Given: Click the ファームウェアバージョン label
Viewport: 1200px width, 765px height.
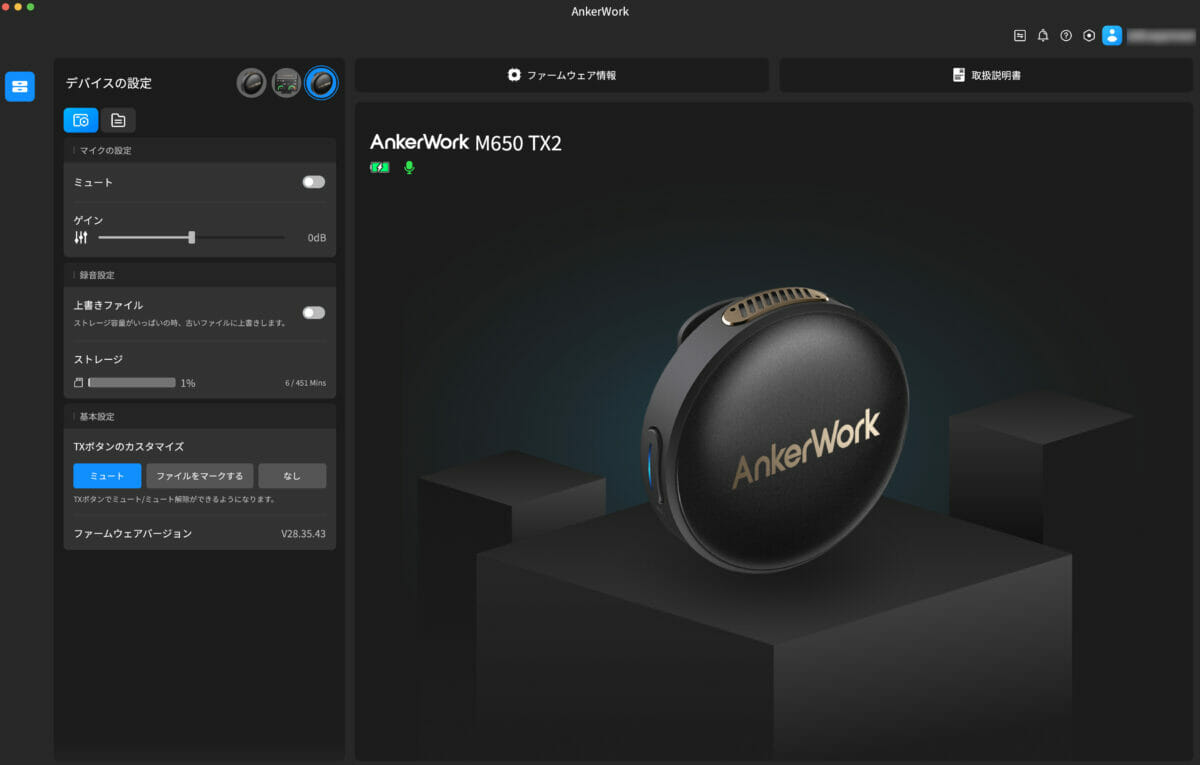Looking at the screenshot, I should click(x=133, y=534).
